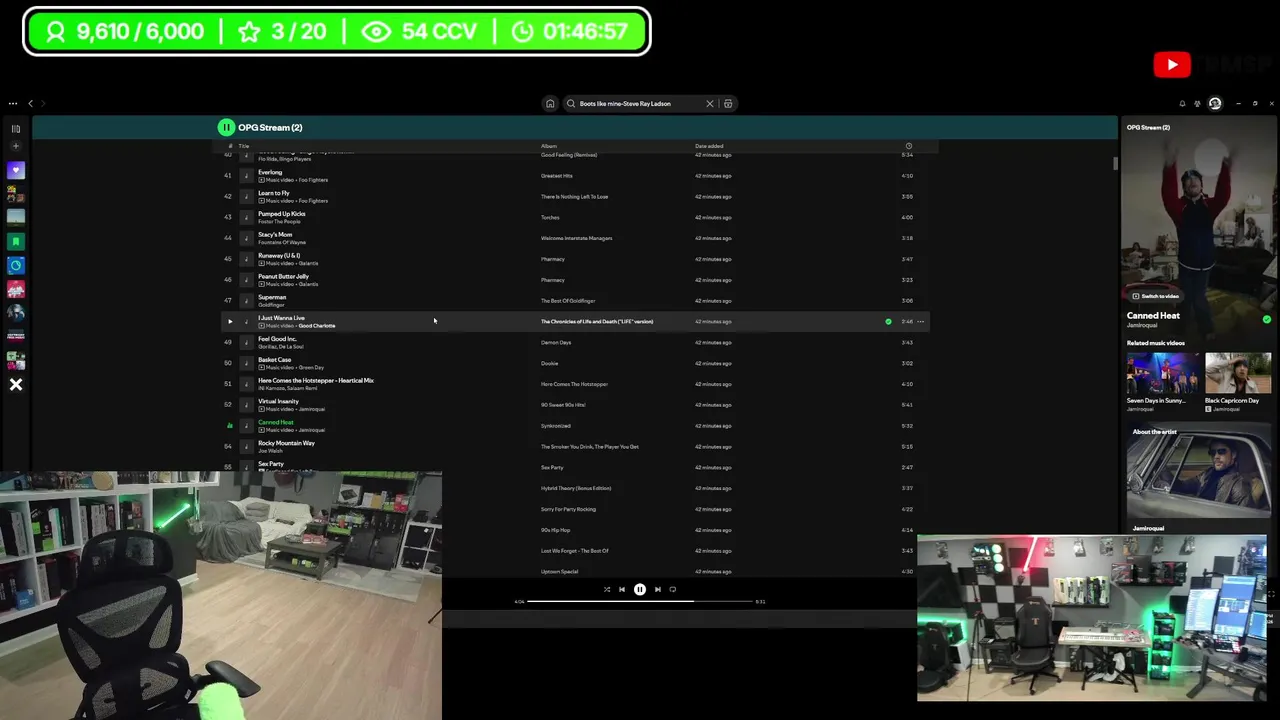Open the blue circle playlist tile in sidebar
This screenshot has height=720, width=1280.
pos(16,265)
